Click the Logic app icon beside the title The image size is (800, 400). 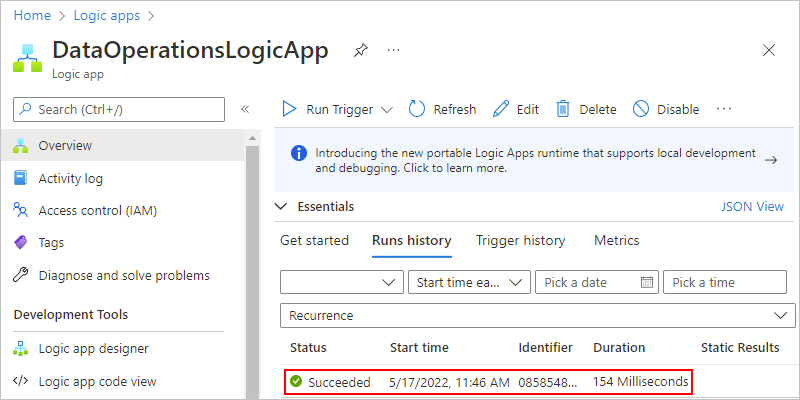(x=28, y=58)
